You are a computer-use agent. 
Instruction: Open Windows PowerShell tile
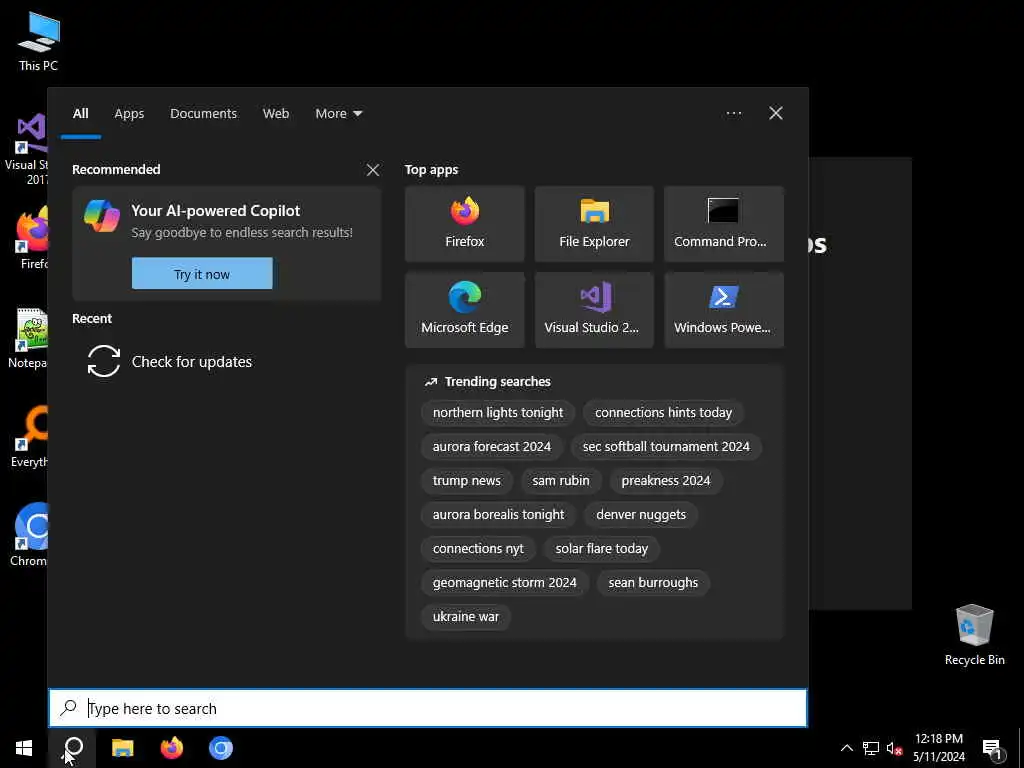coord(724,310)
